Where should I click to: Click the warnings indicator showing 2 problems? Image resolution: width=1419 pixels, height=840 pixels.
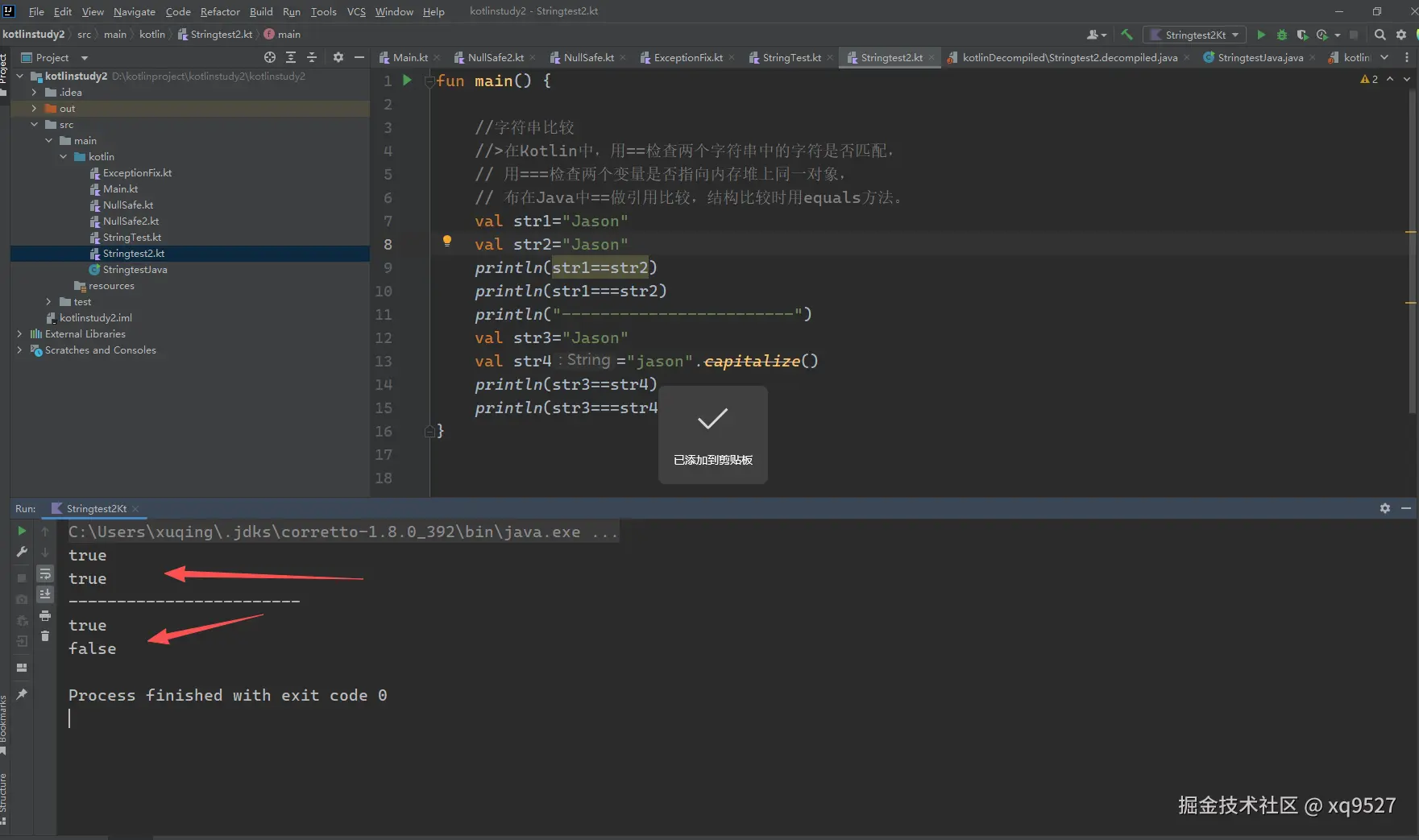click(1368, 79)
